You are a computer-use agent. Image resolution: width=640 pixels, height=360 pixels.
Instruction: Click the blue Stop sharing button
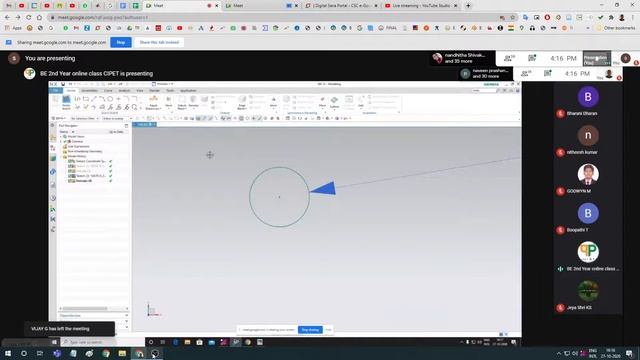click(121, 42)
